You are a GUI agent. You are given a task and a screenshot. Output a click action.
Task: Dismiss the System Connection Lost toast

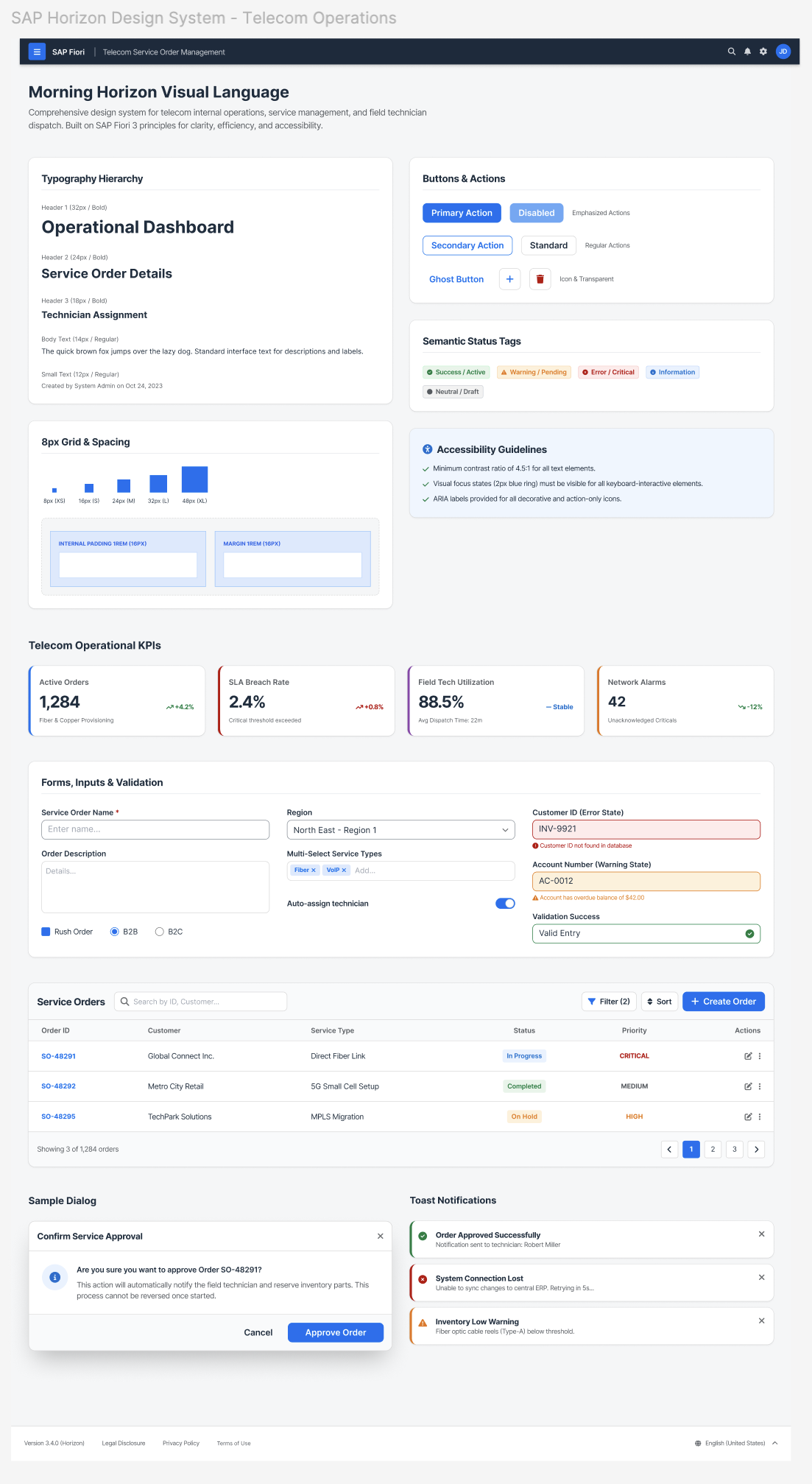tap(761, 1277)
